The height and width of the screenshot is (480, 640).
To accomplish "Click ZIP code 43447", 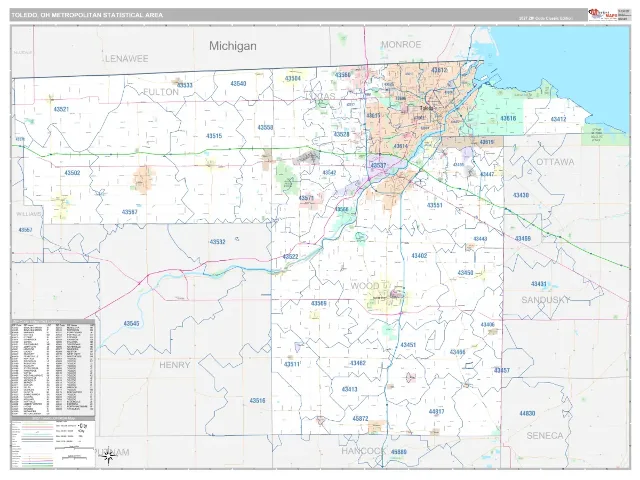I will [487, 174].
